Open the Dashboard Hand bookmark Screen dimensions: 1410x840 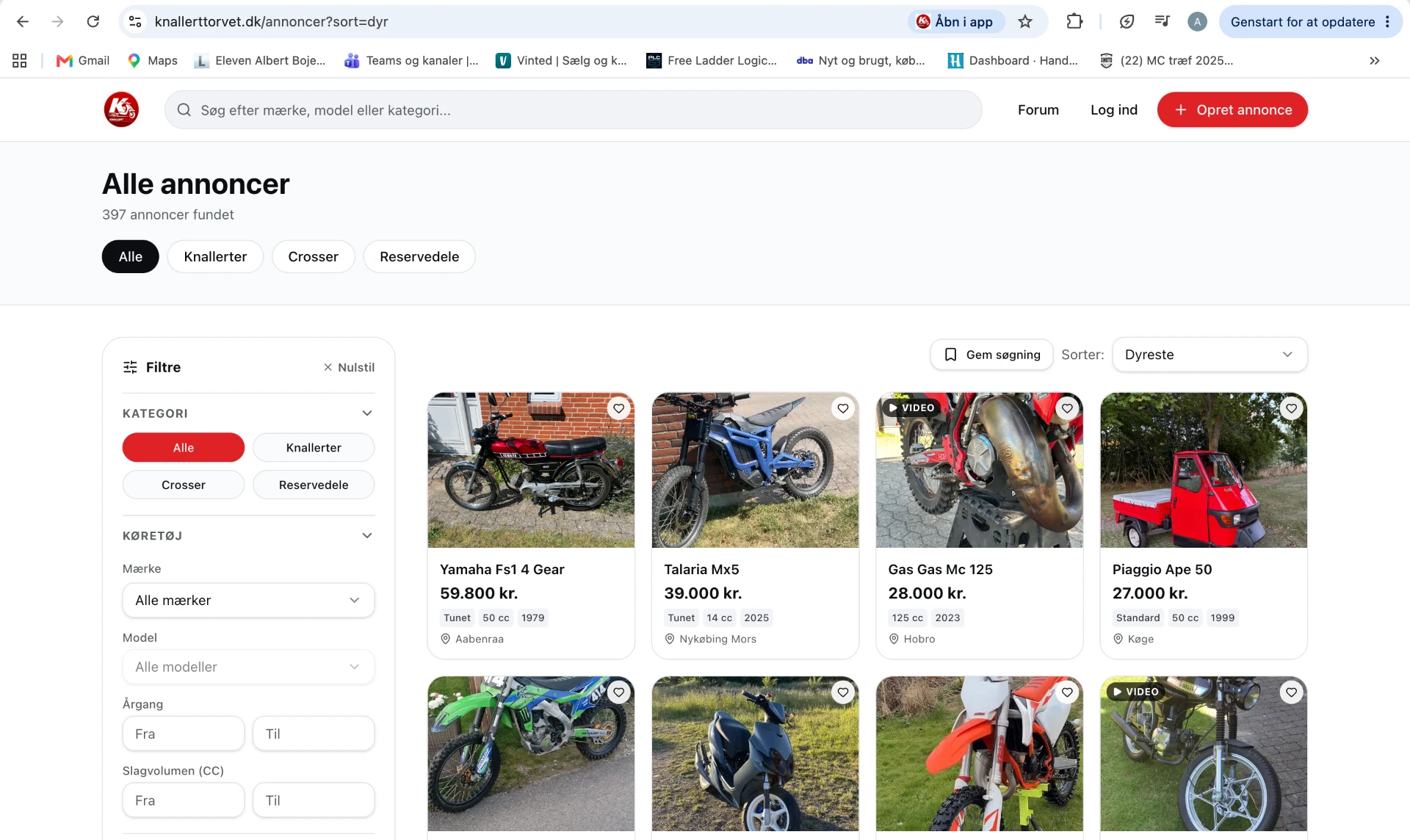tap(1013, 61)
